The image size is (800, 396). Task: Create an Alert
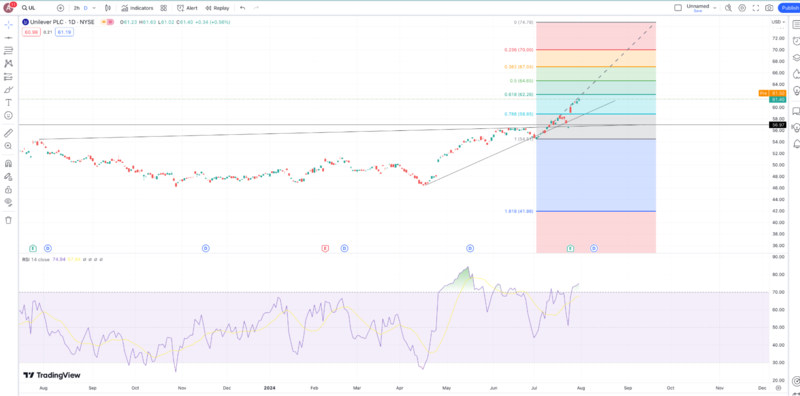click(x=187, y=8)
